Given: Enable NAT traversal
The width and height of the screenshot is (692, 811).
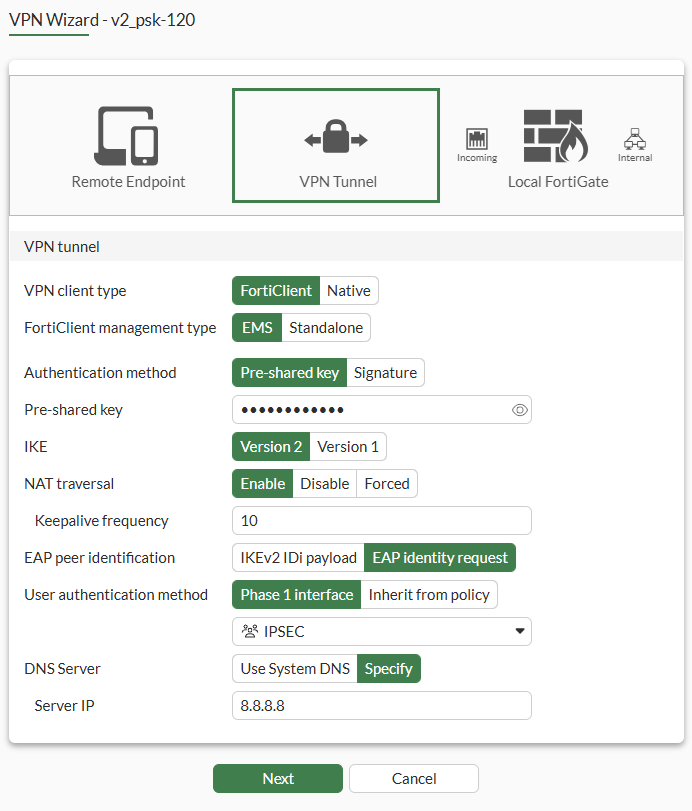Looking at the screenshot, I should [263, 484].
